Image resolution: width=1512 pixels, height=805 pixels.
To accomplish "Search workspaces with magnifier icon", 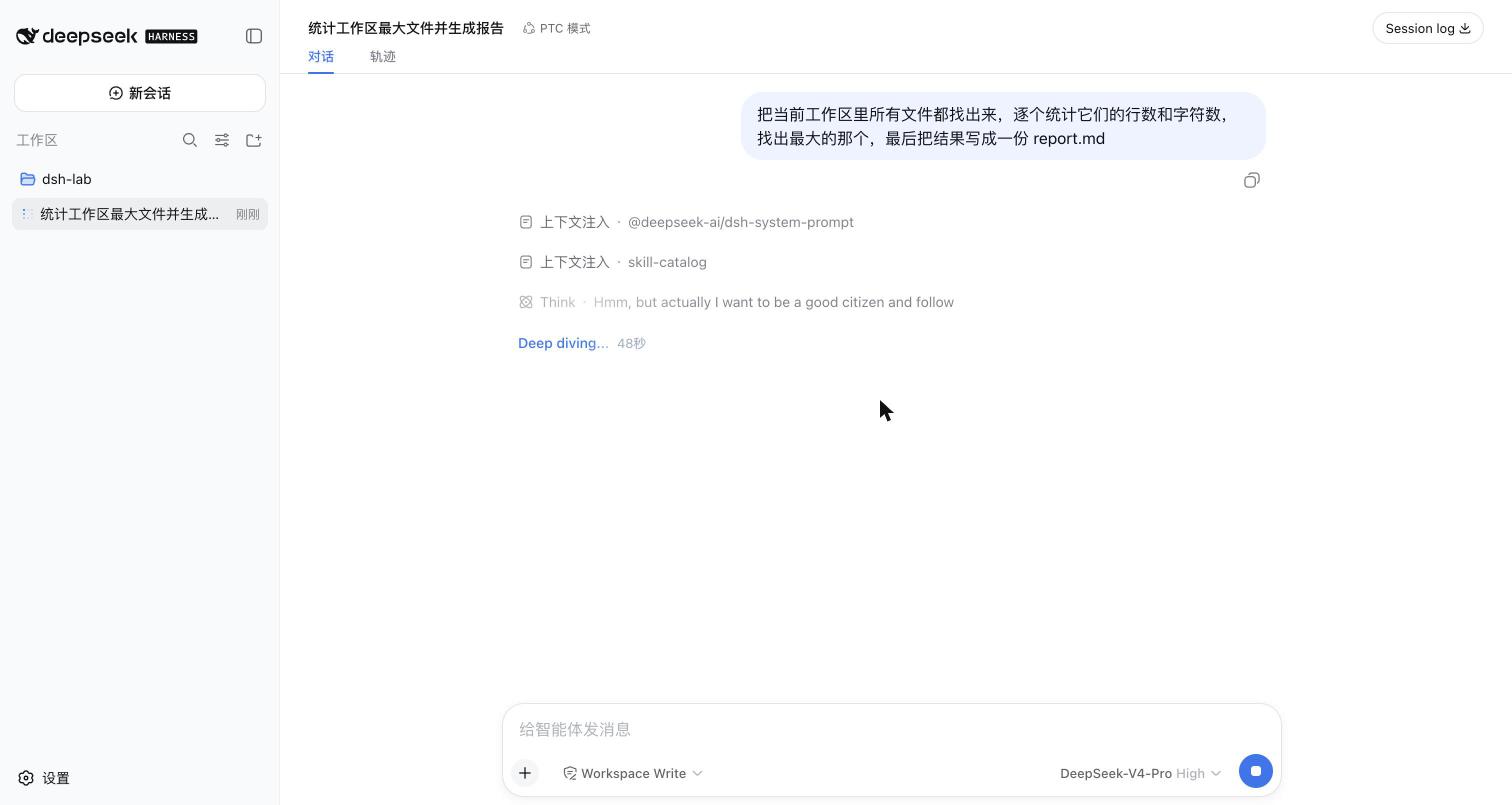I will coord(190,140).
